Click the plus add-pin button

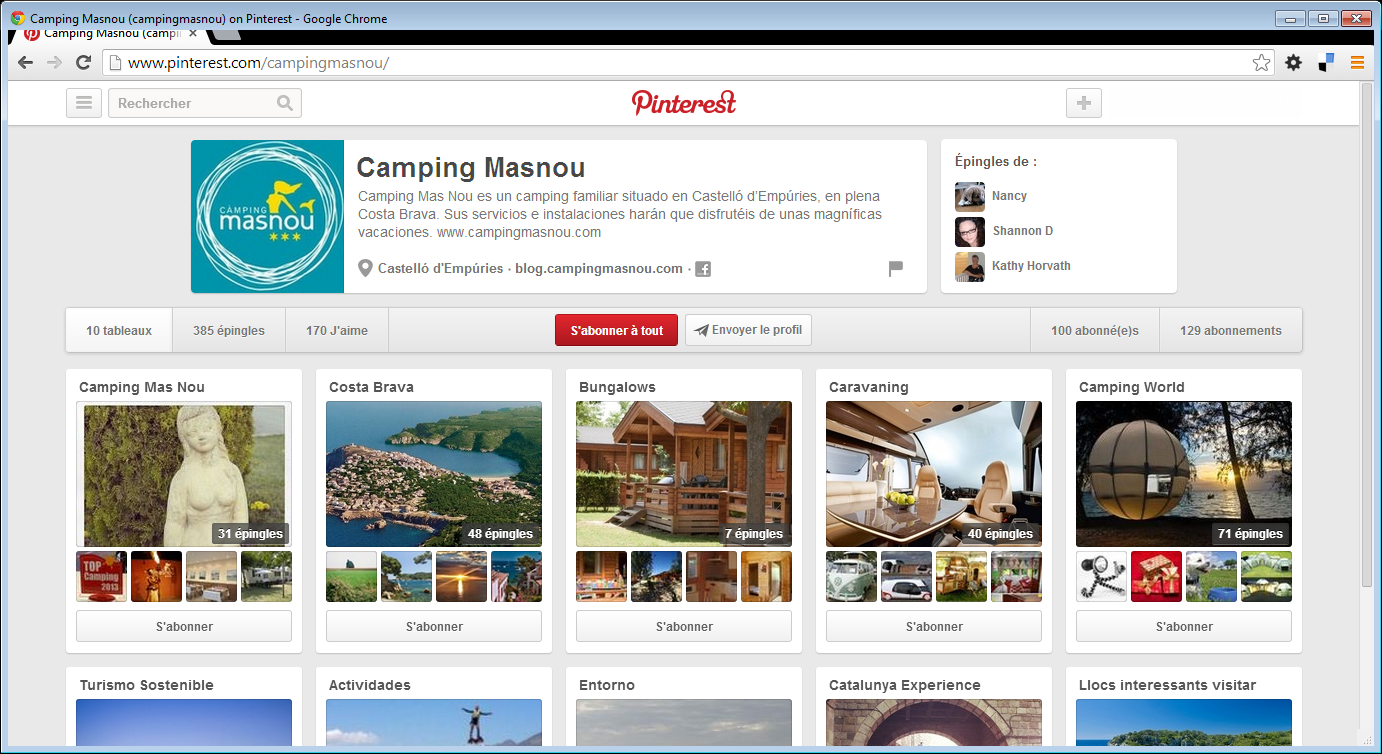1084,103
